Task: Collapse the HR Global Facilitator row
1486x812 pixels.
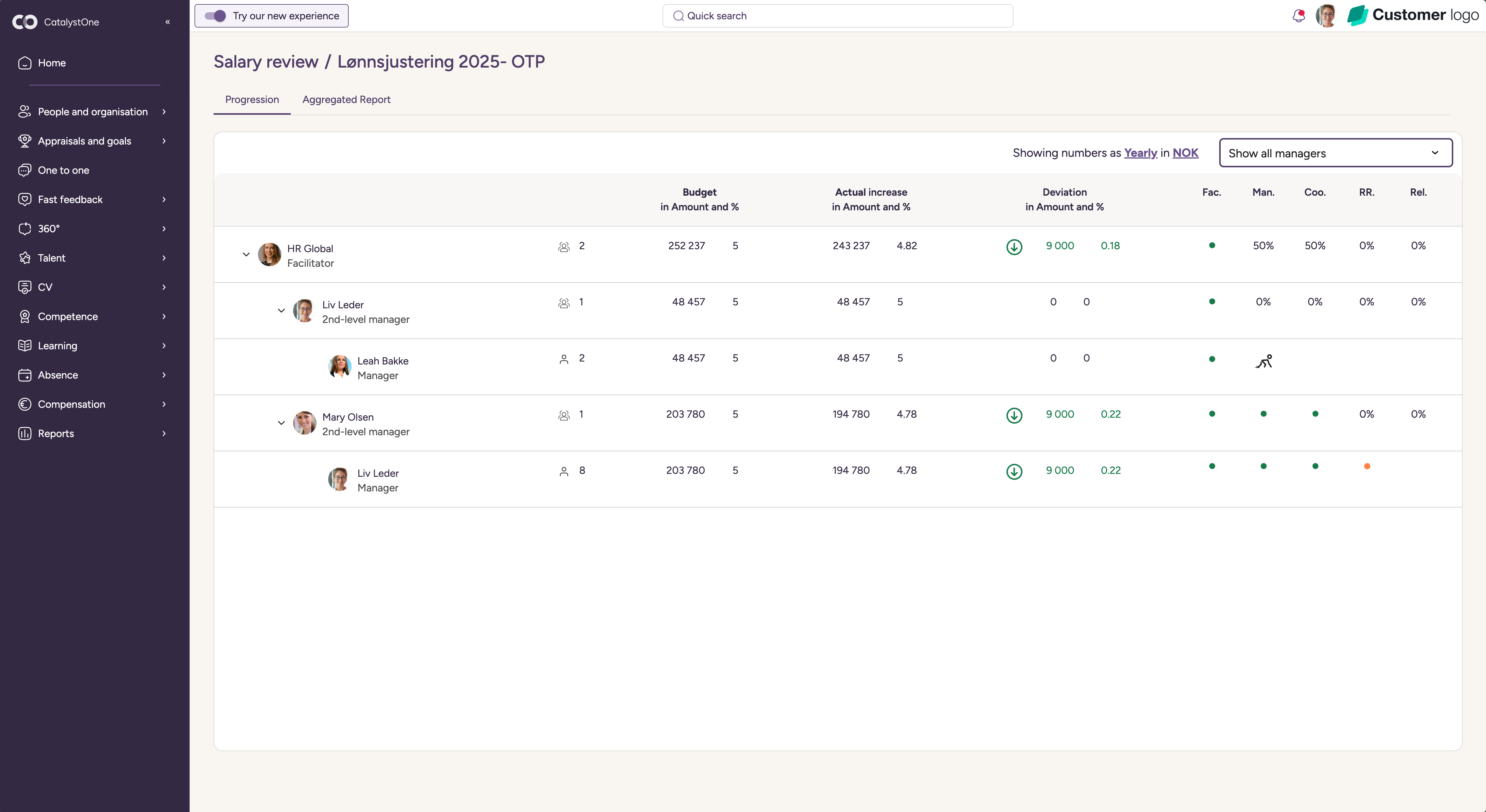Action: pos(246,254)
